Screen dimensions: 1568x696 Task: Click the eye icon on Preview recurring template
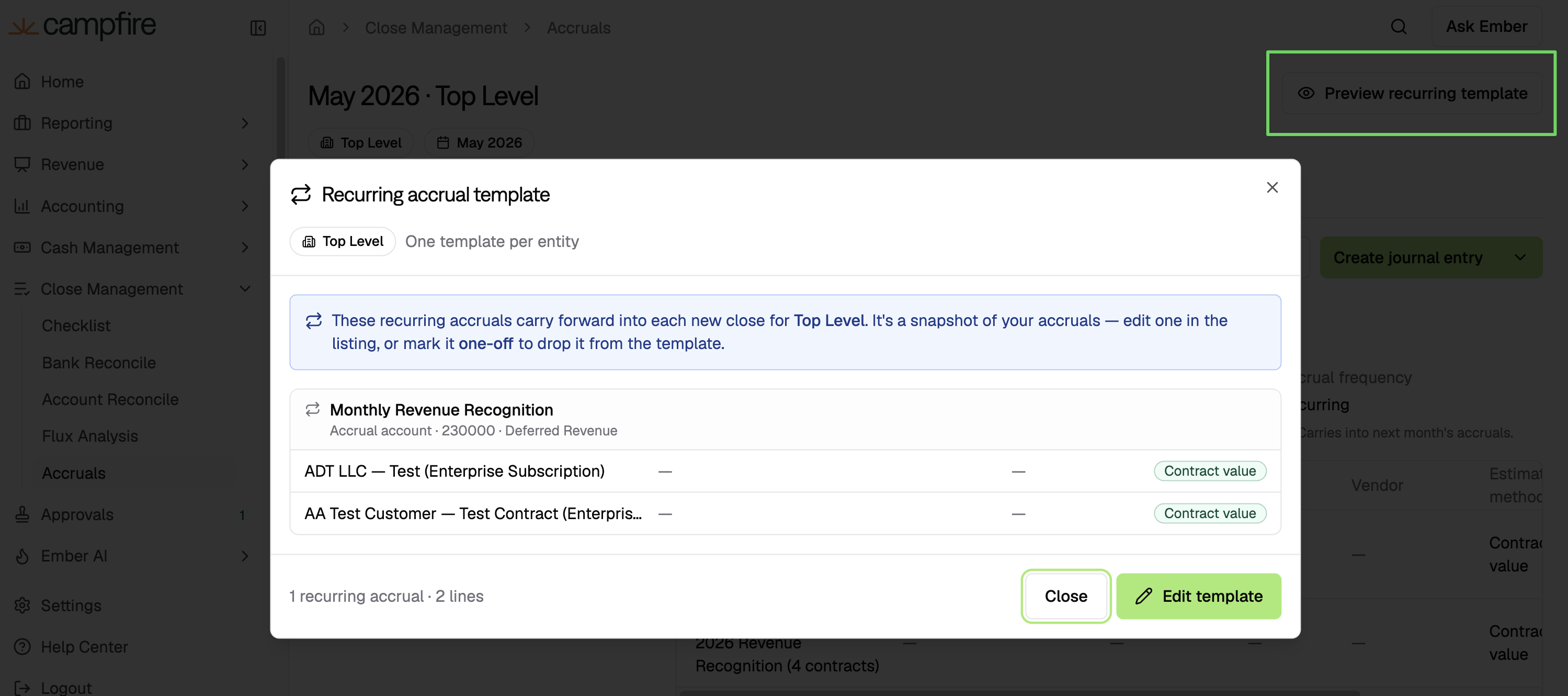[1305, 93]
